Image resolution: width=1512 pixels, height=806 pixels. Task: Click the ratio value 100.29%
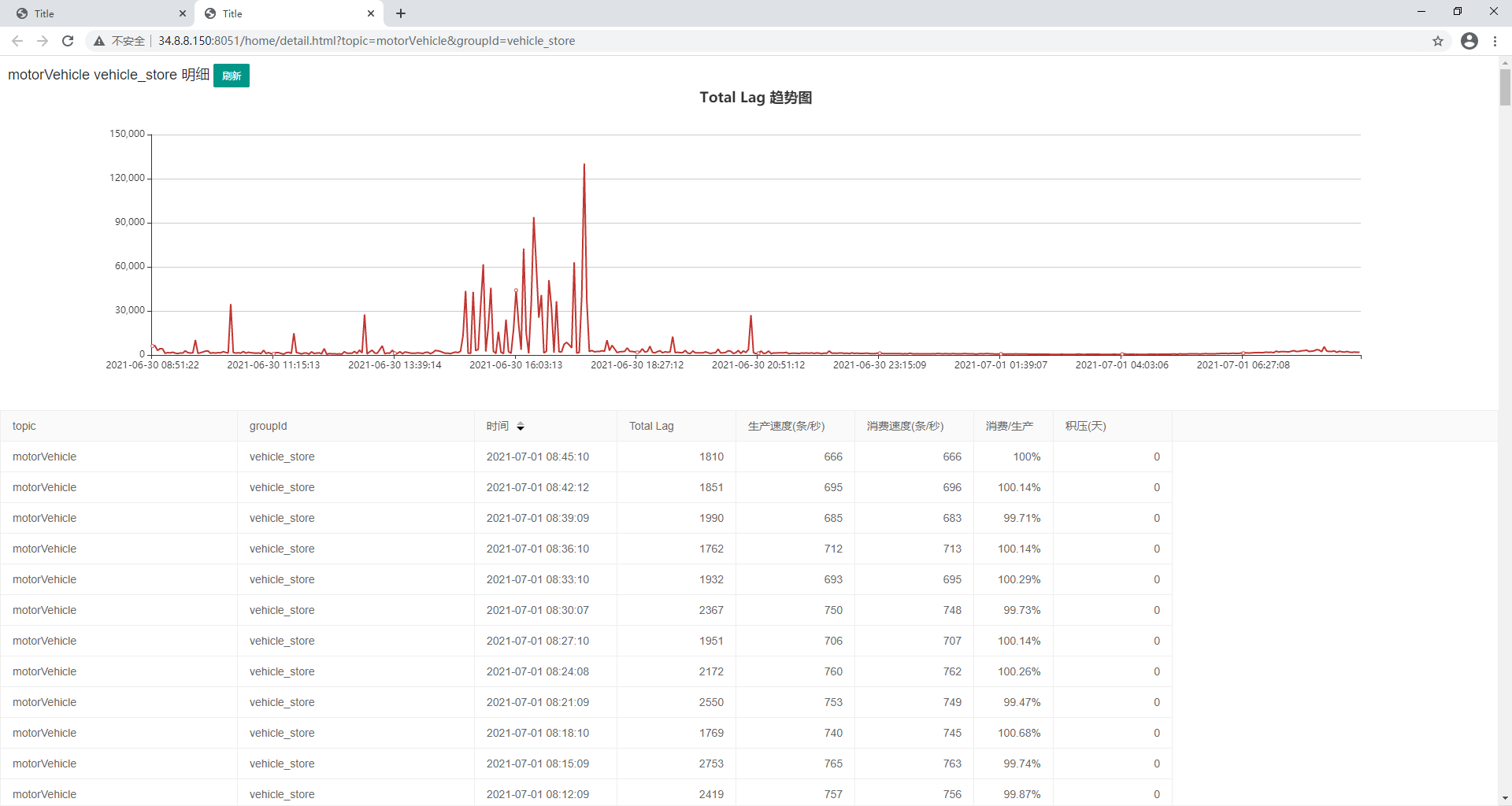tap(1019, 579)
